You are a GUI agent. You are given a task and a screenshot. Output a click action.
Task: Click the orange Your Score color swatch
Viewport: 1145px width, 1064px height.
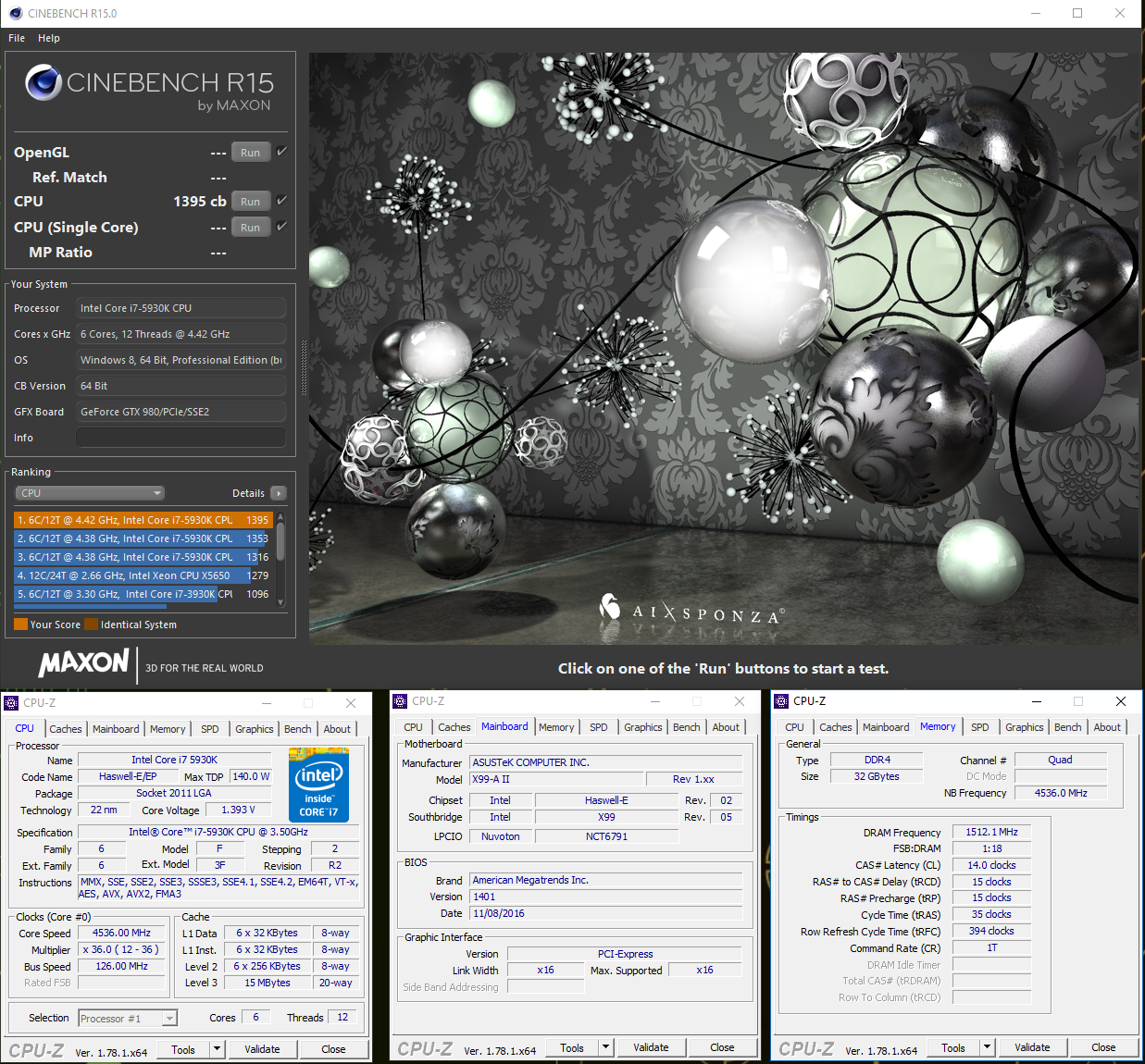(20, 624)
